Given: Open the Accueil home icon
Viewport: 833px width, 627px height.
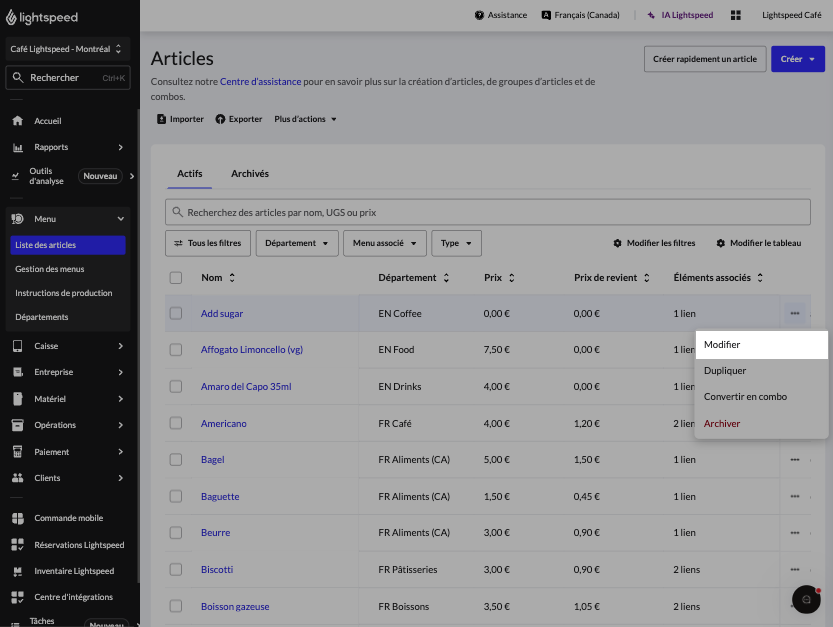Looking at the screenshot, I should coord(18,121).
